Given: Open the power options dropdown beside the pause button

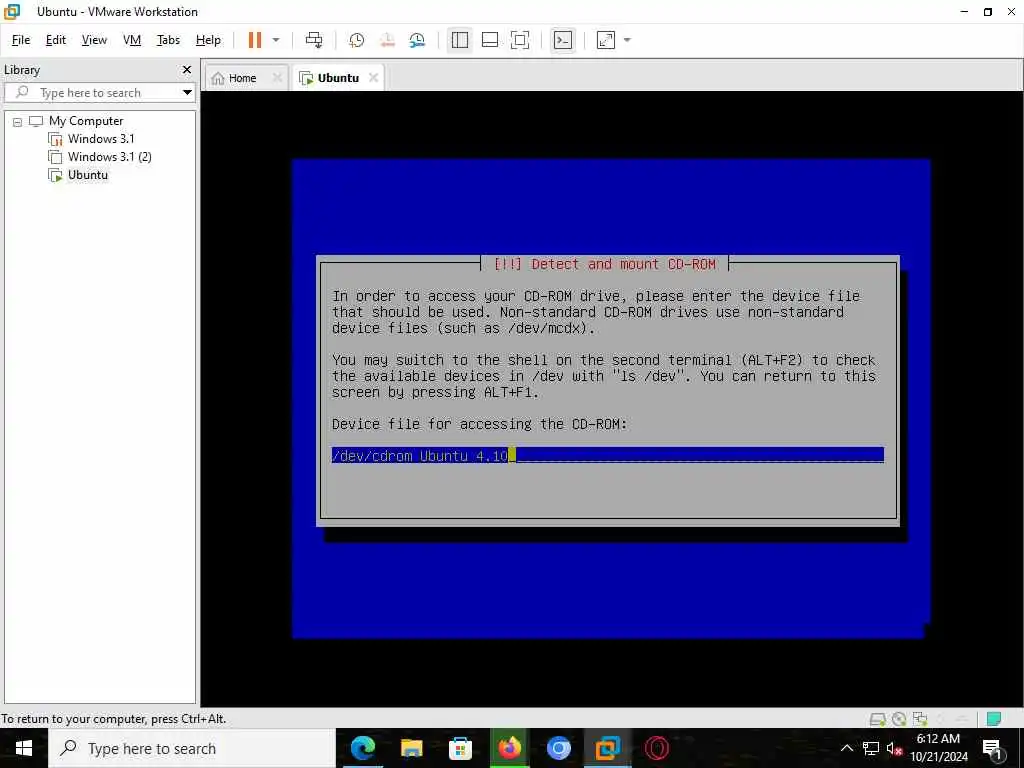Looking at the screenshot, I should (276, 40).
